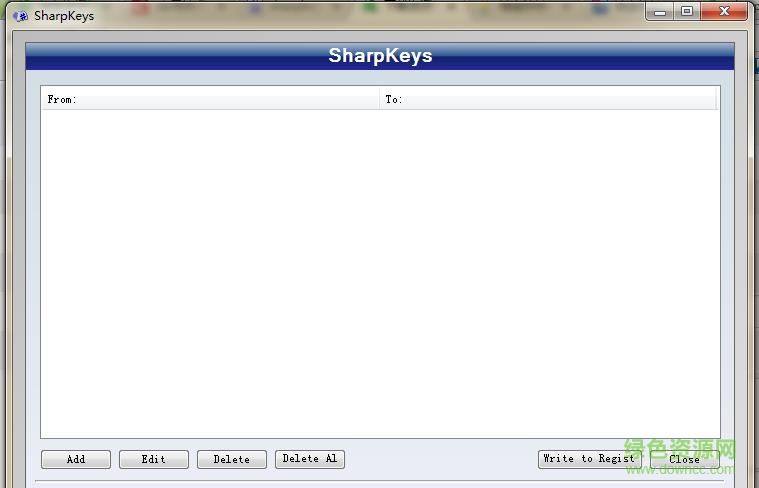Image resolution: width=759 pixels, height=488 pixels.
Task: Open the SharpKeys title bar icon menu
Action: tap(20, 16)
